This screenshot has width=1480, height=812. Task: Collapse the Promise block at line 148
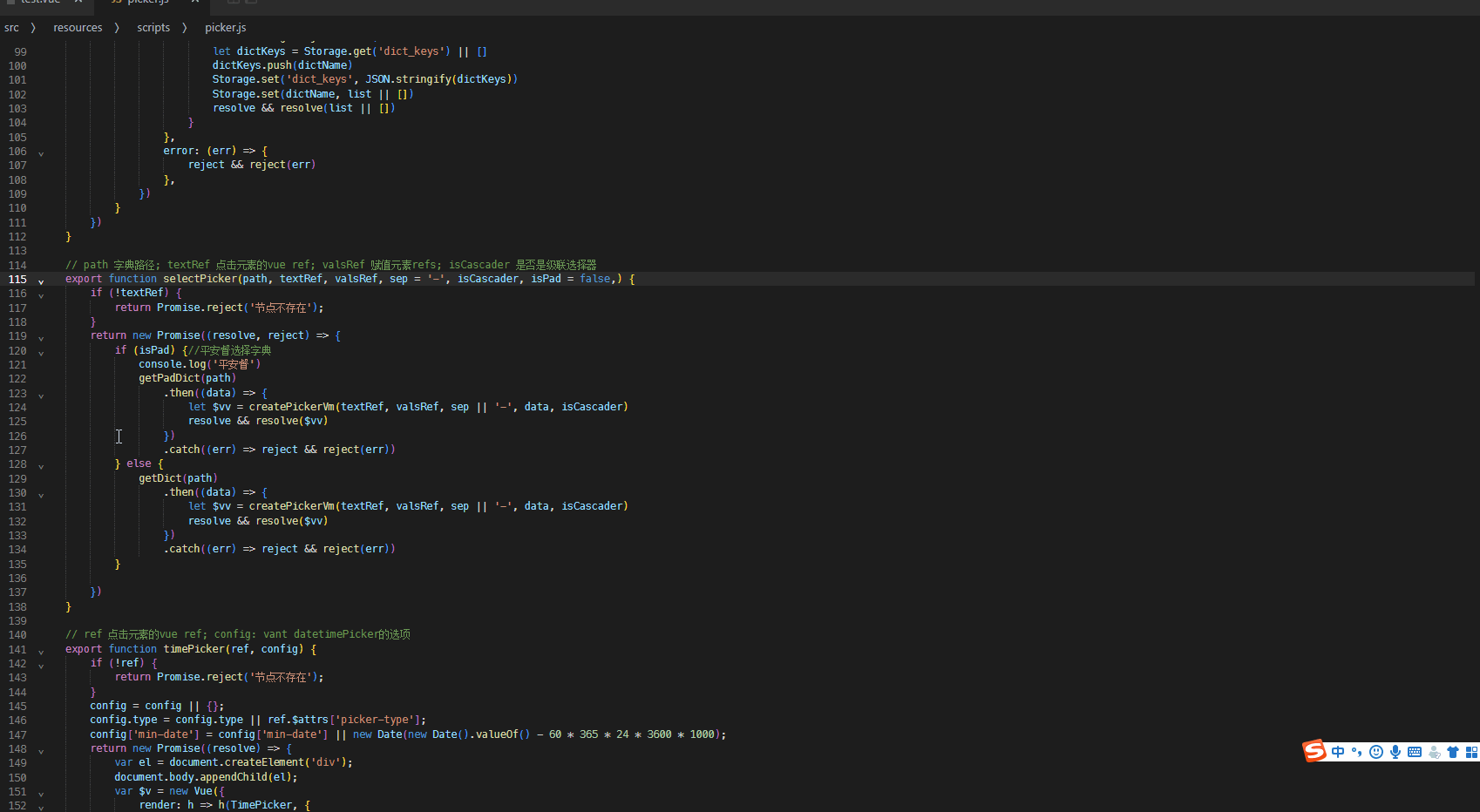[x=41, y=750]
